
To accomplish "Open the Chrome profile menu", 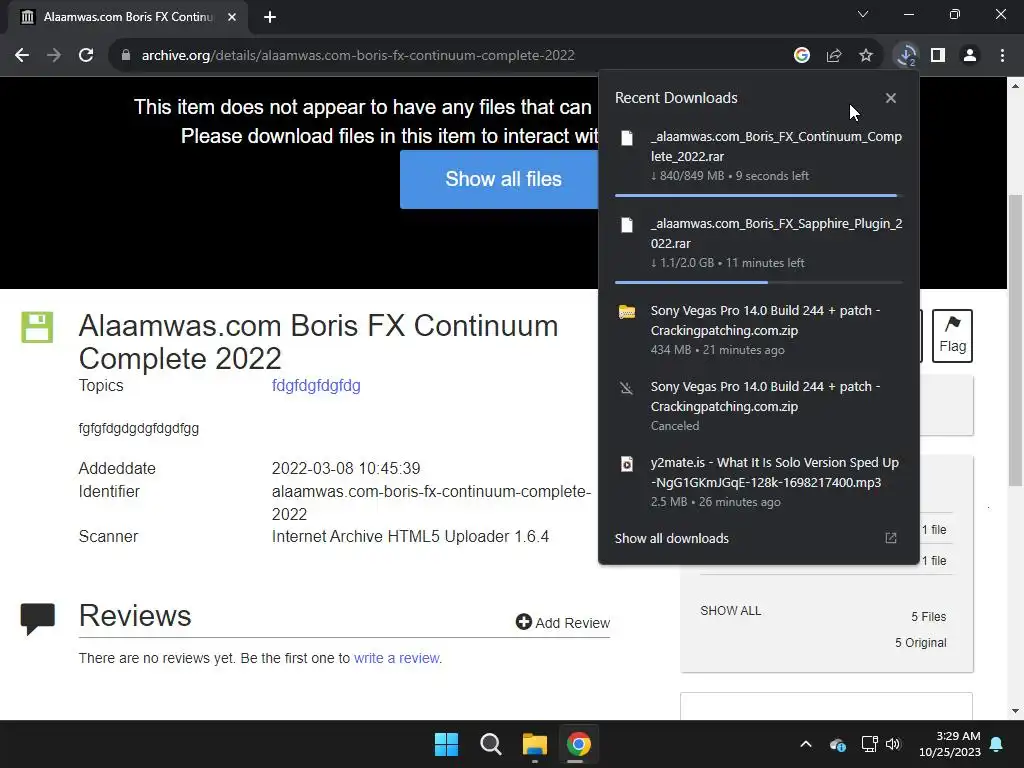I will pyautogui.click(x=970, y=56).
